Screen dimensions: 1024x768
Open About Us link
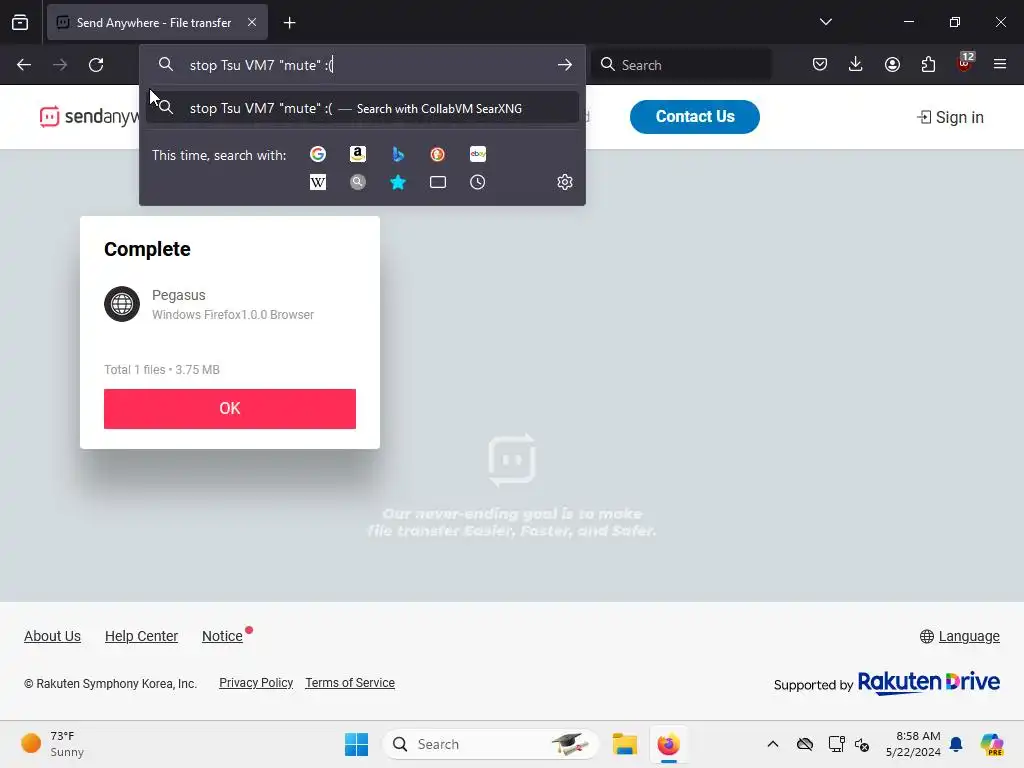52,636
